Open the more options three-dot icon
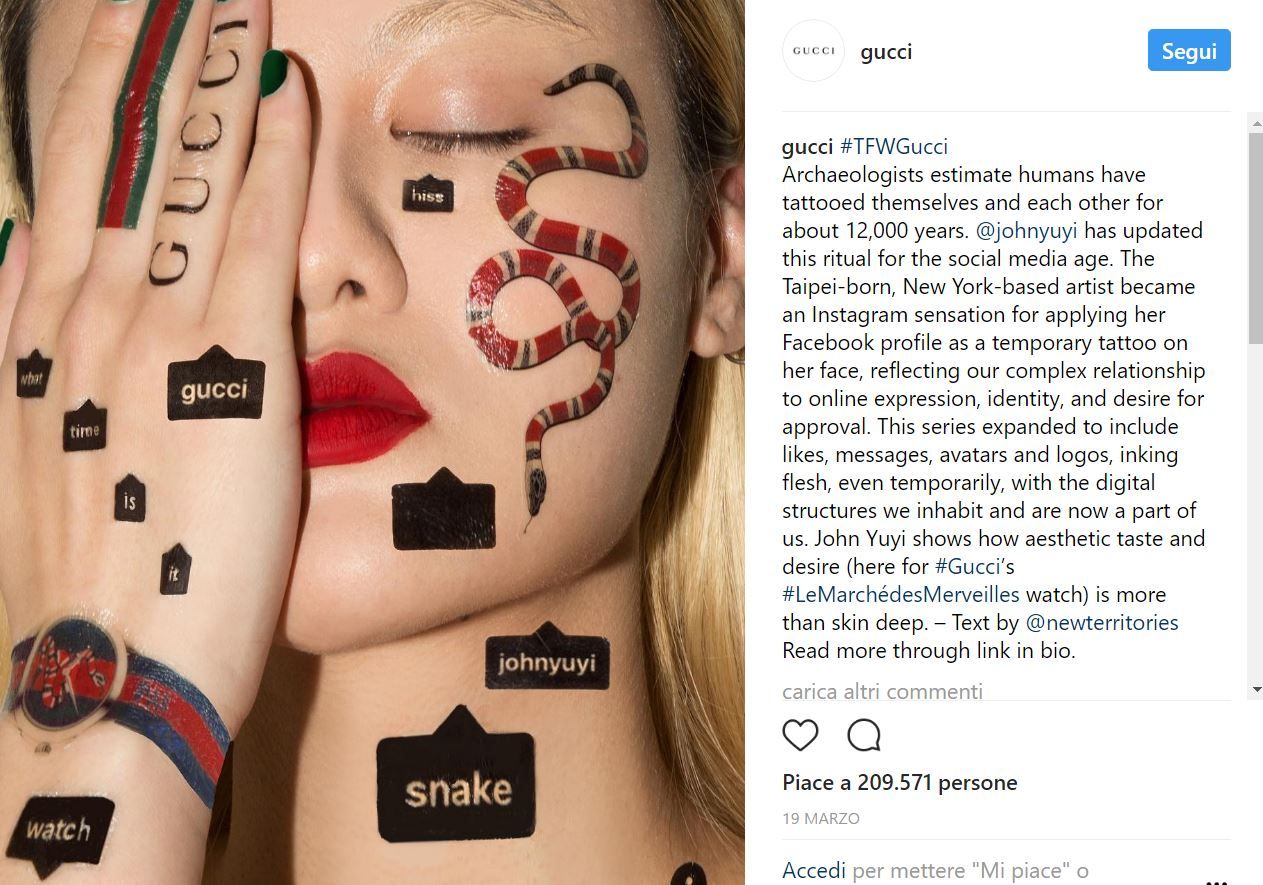The width and height of the screenshot is (1263, 885). point(1216,880)
